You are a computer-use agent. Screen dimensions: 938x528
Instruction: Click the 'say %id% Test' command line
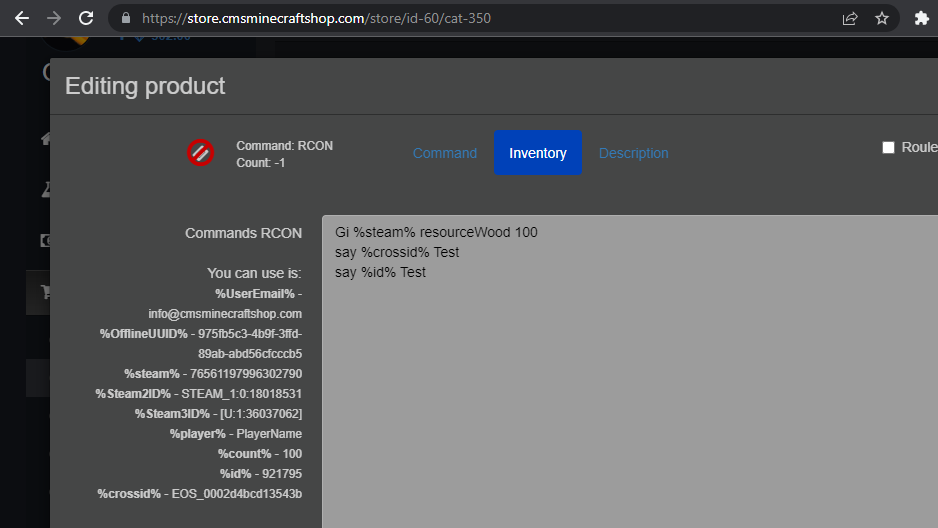pyautogui.click(x=380, y=272)
